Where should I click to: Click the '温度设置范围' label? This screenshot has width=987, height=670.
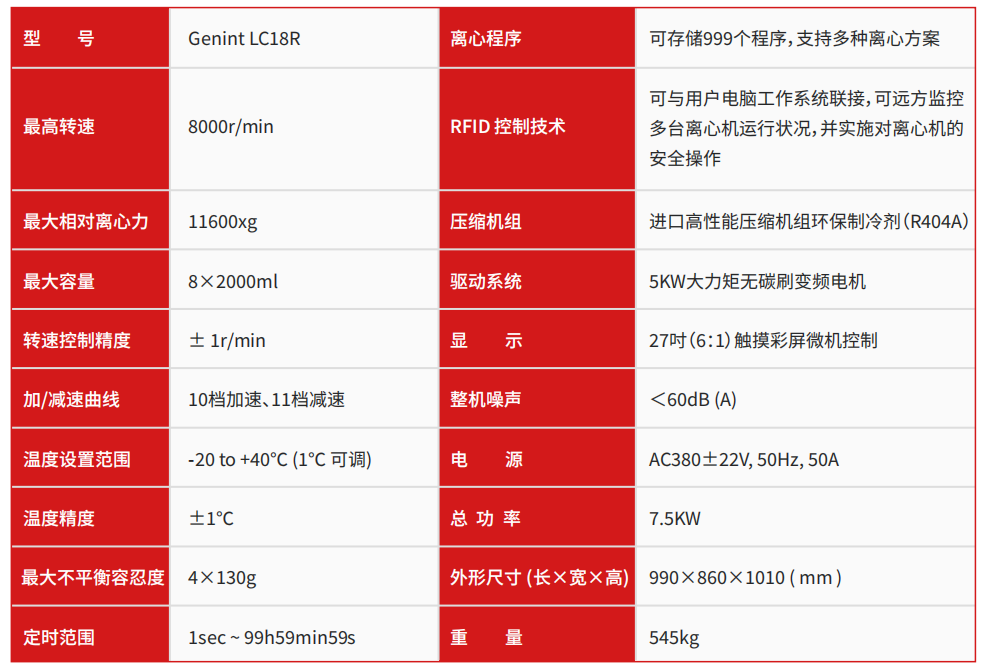point(77,459)
